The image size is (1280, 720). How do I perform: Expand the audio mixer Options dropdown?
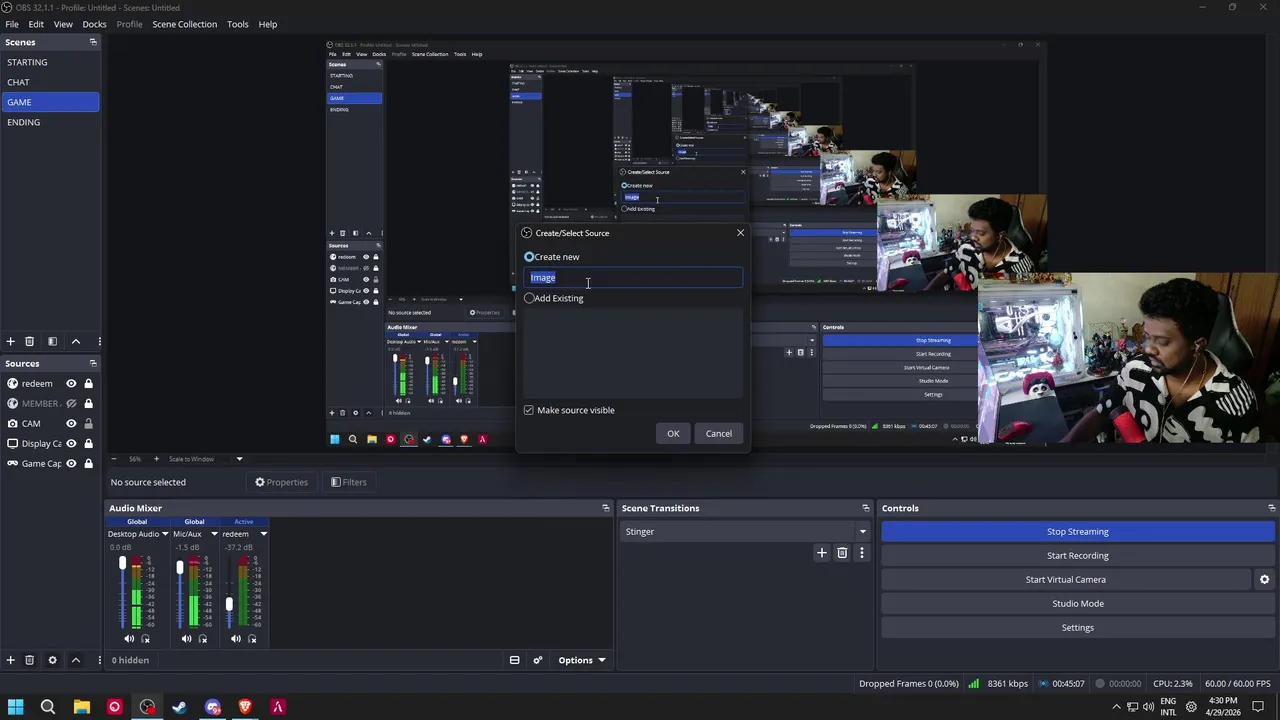[x=581, y=660]
